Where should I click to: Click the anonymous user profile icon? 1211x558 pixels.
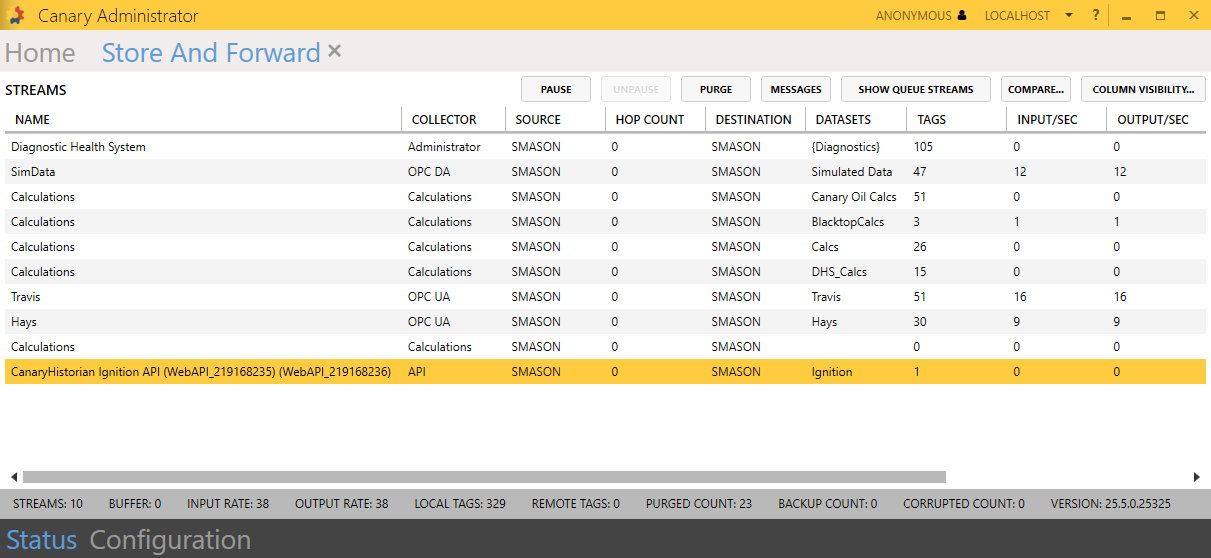tap(962, 16)
